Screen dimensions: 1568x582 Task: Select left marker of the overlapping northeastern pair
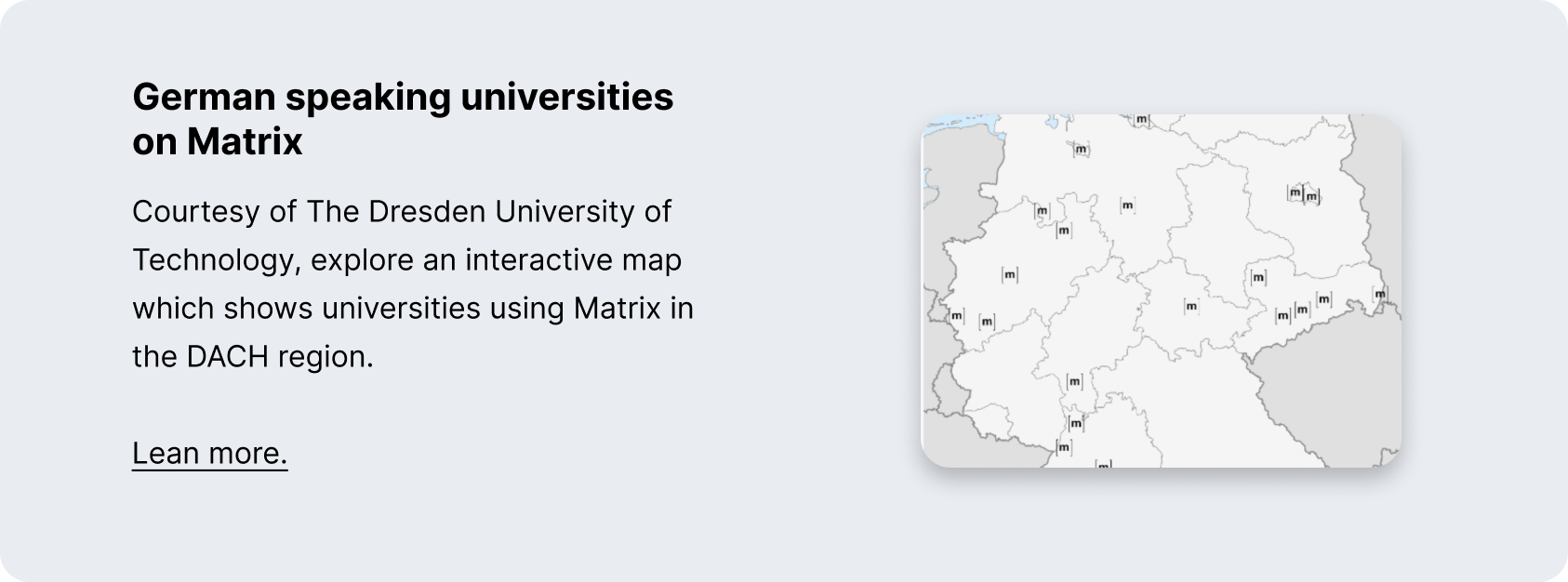click(x=1295, y=192)
